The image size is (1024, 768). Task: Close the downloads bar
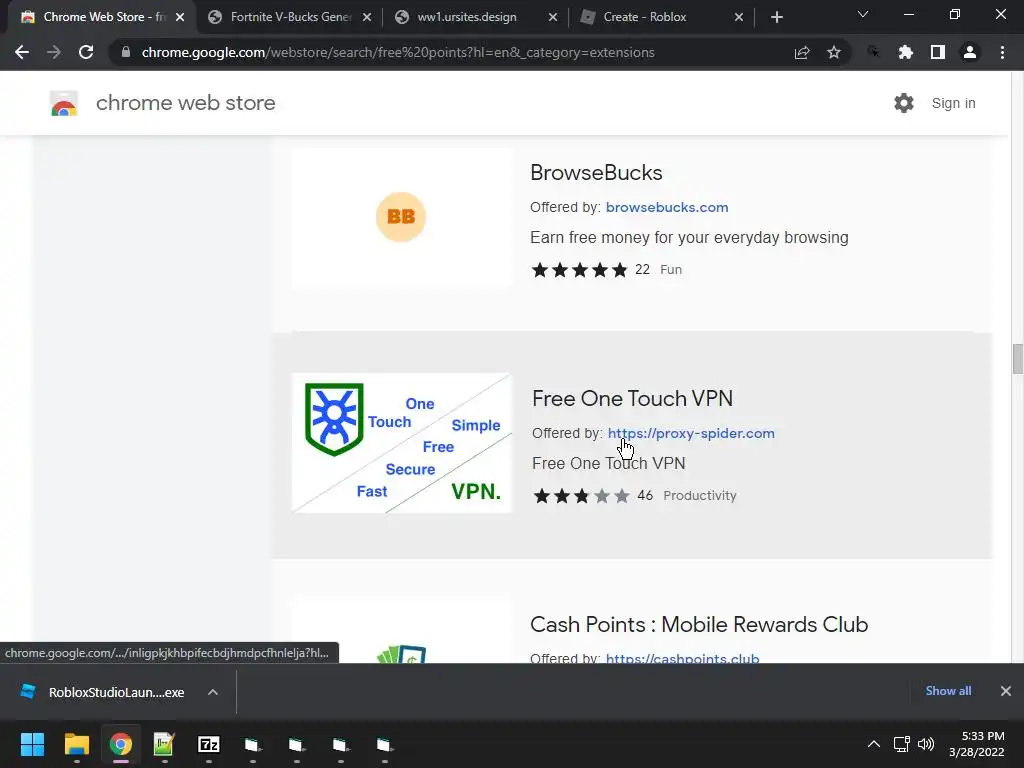pos(1006,691)
